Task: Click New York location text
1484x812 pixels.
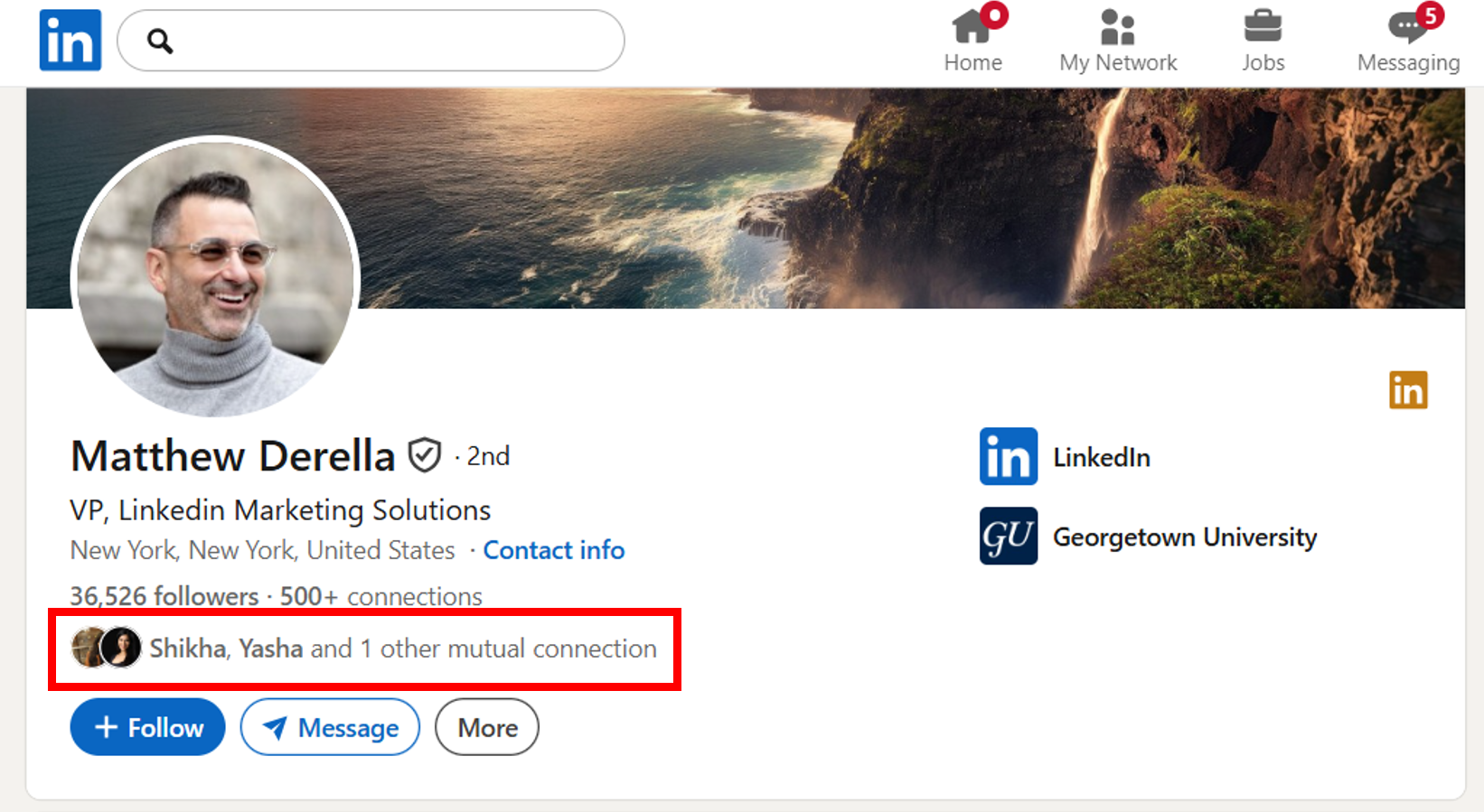Action: (x=263, y=550)
